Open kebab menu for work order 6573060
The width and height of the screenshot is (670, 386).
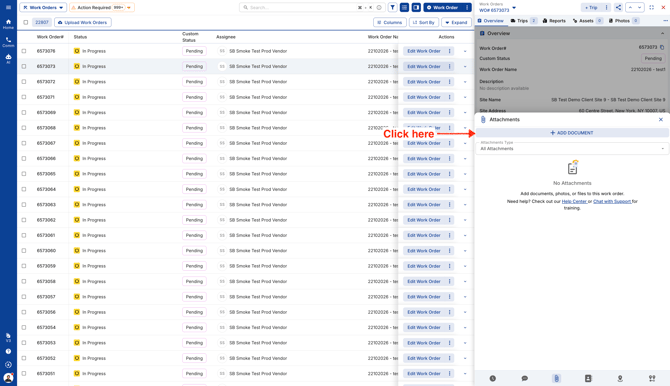coord(450,250)
